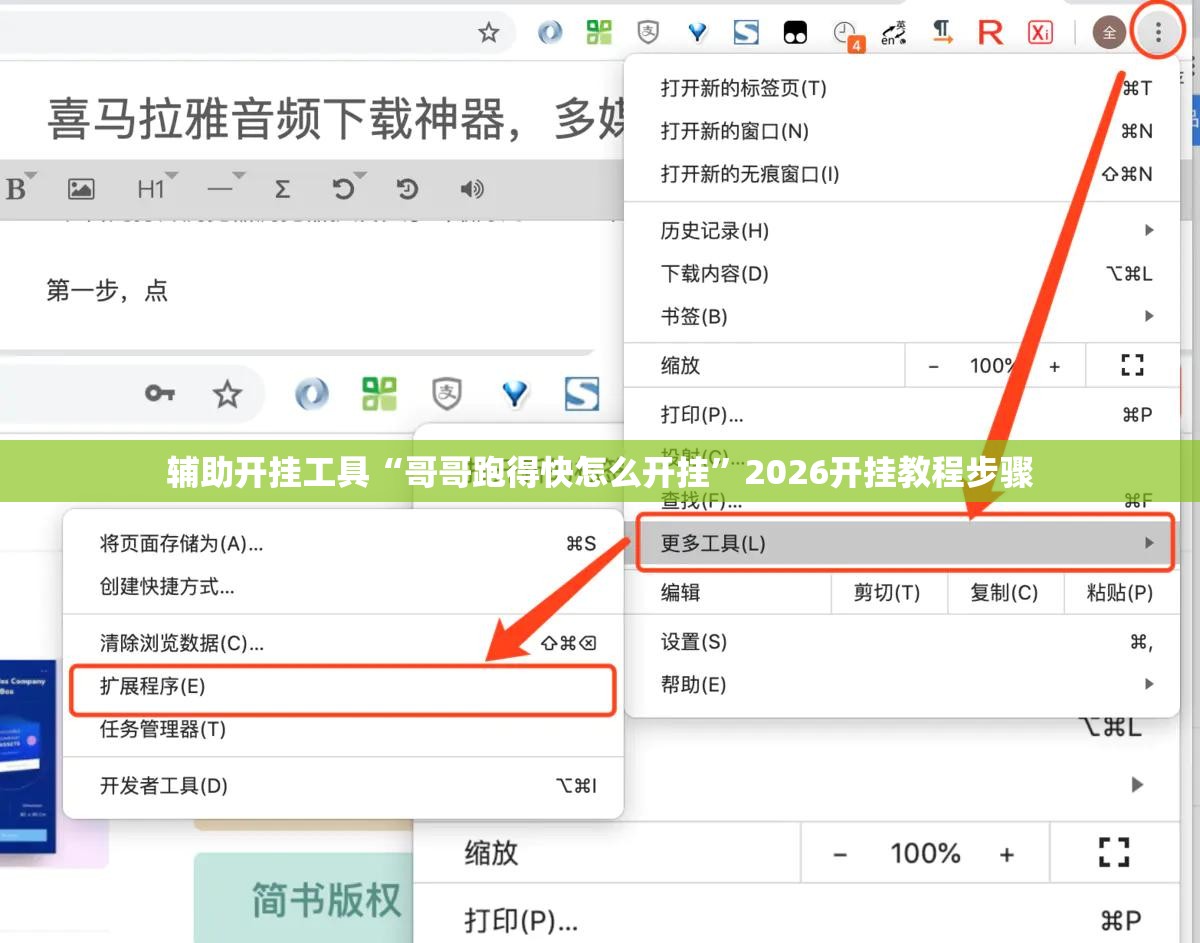Click plus in the enlarged bottom zoom row
This screenshot has height=943, width=1200.
point(1007,854)
